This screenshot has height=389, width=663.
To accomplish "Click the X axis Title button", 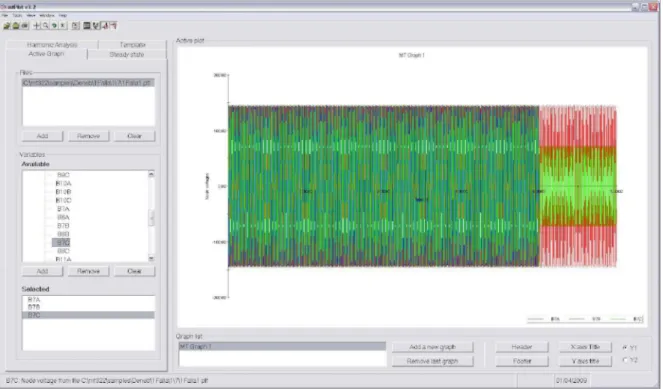I will pos(585,347).
